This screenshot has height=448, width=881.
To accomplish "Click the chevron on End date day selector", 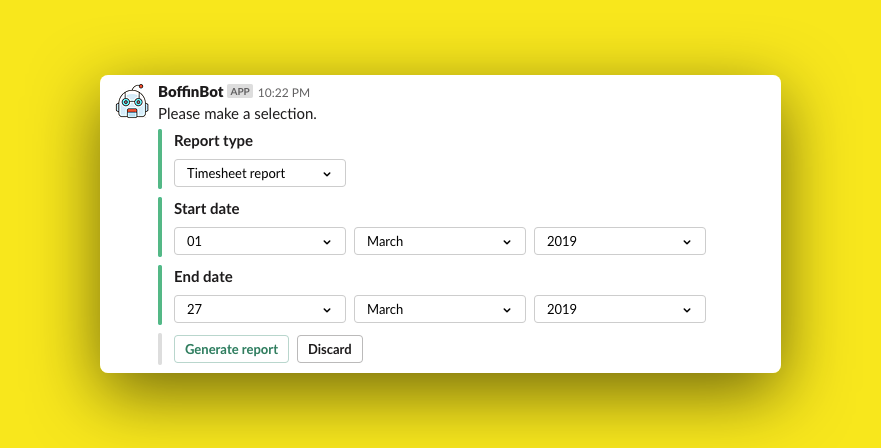I will (327, 310).
